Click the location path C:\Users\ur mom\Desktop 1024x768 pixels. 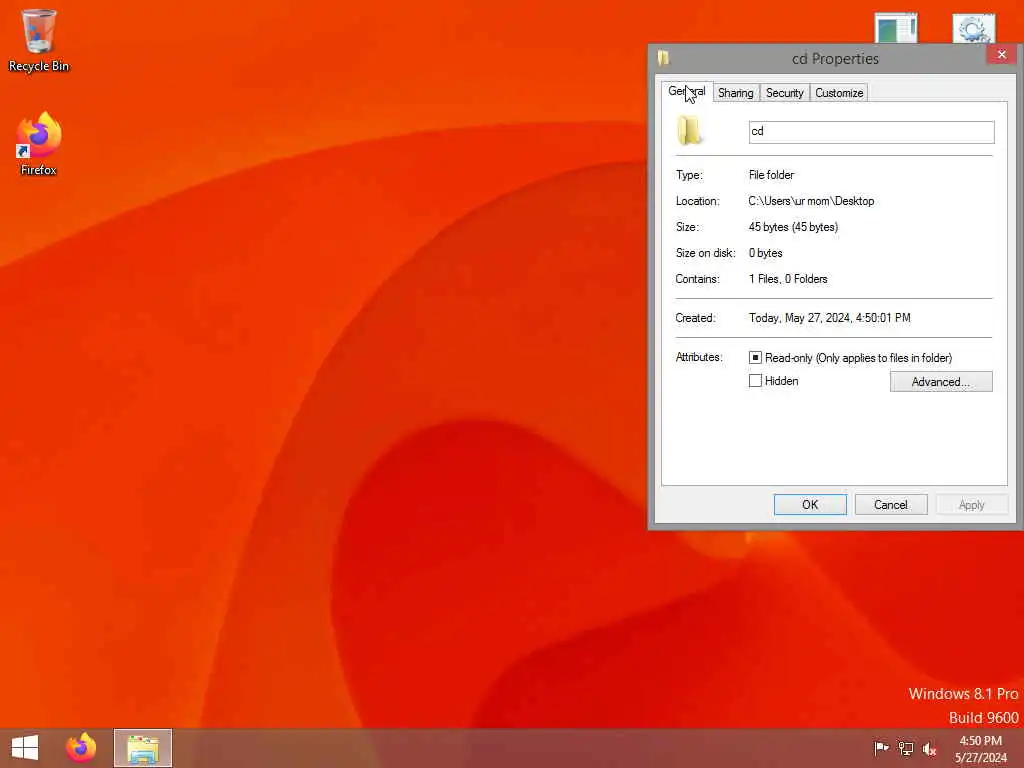pyautogui.click(x=811, y=200)
